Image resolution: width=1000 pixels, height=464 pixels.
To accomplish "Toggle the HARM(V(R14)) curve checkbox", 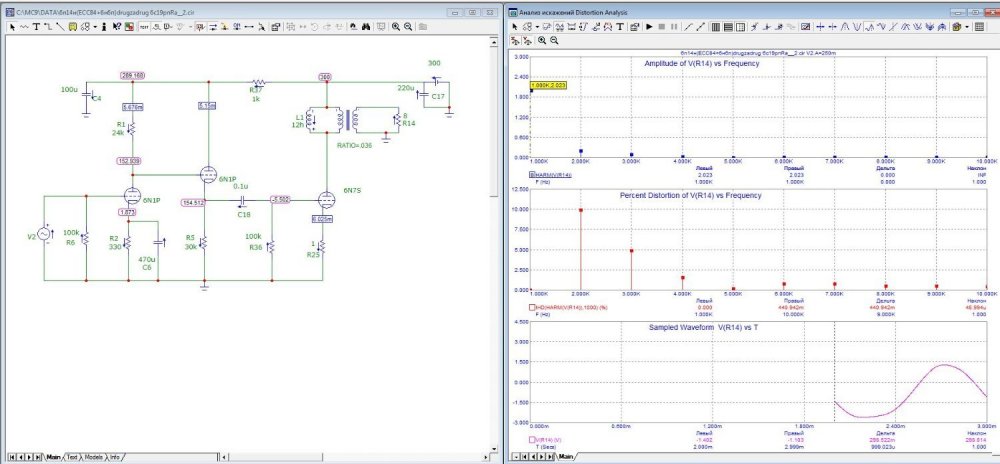I will click(x=532, y=175).
